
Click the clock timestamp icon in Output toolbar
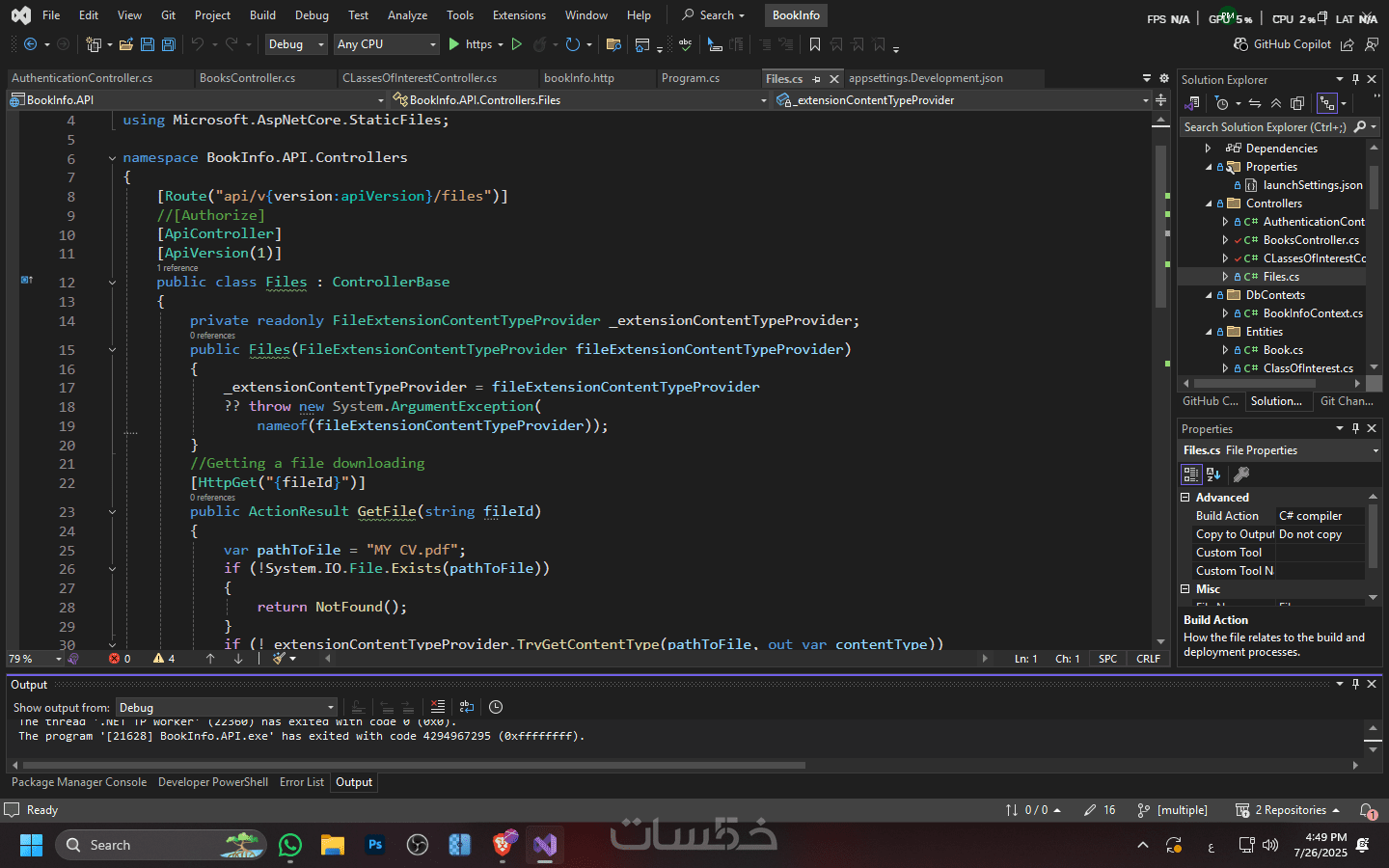tap(496, 707)
